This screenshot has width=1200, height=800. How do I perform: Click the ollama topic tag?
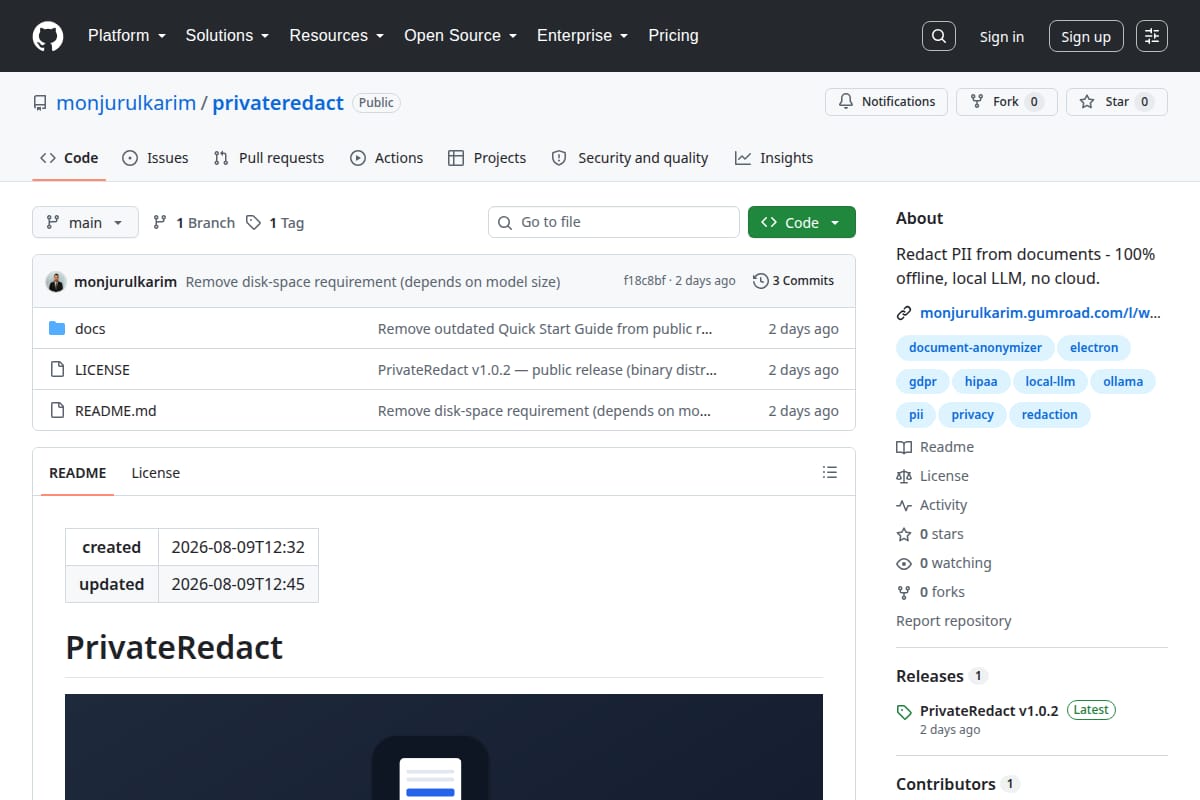click(x=1123, y=381)
